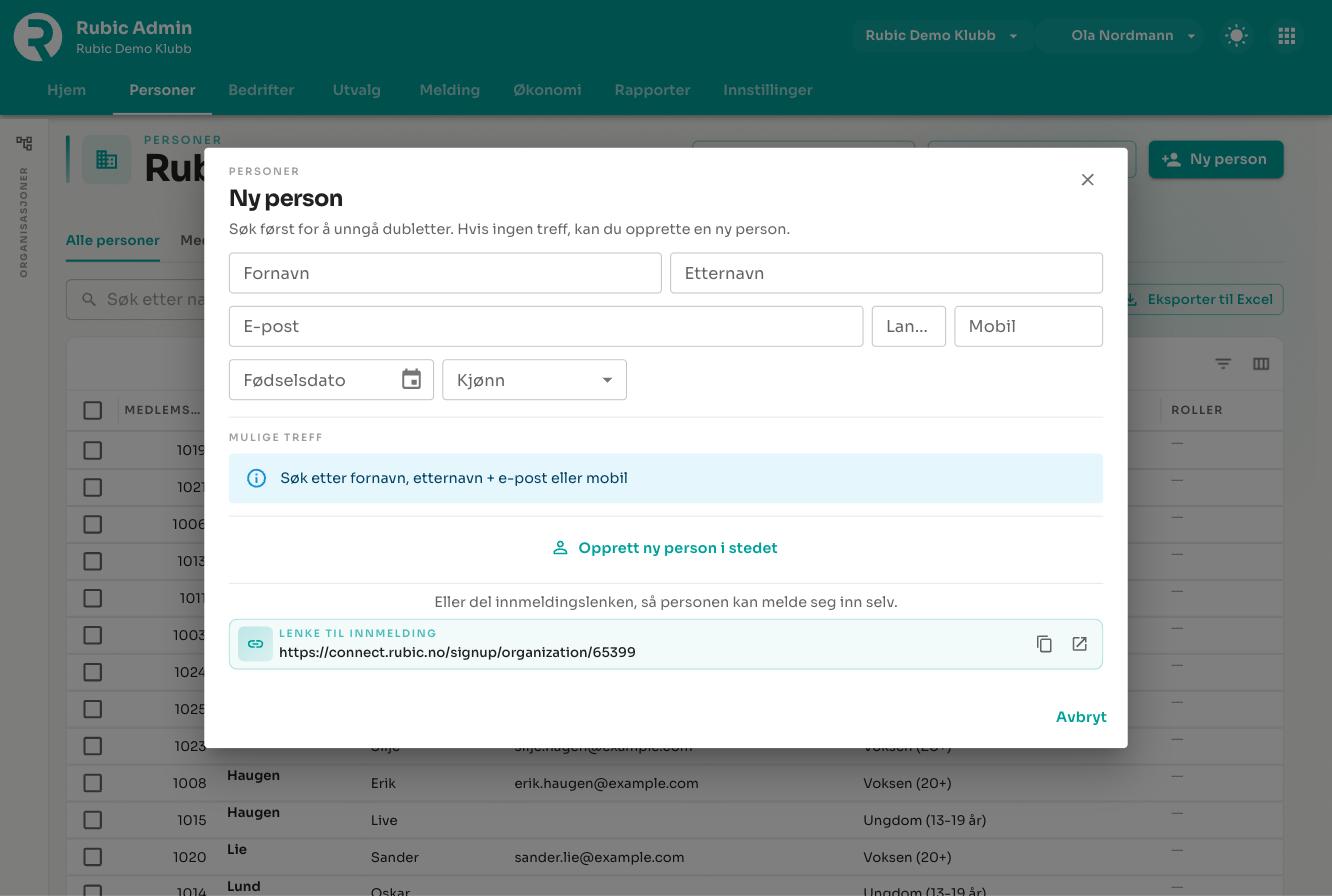Screen dimensions: 1332x896
Task: Open the Kjønn dropdown
Action: [x=535, y=380]
